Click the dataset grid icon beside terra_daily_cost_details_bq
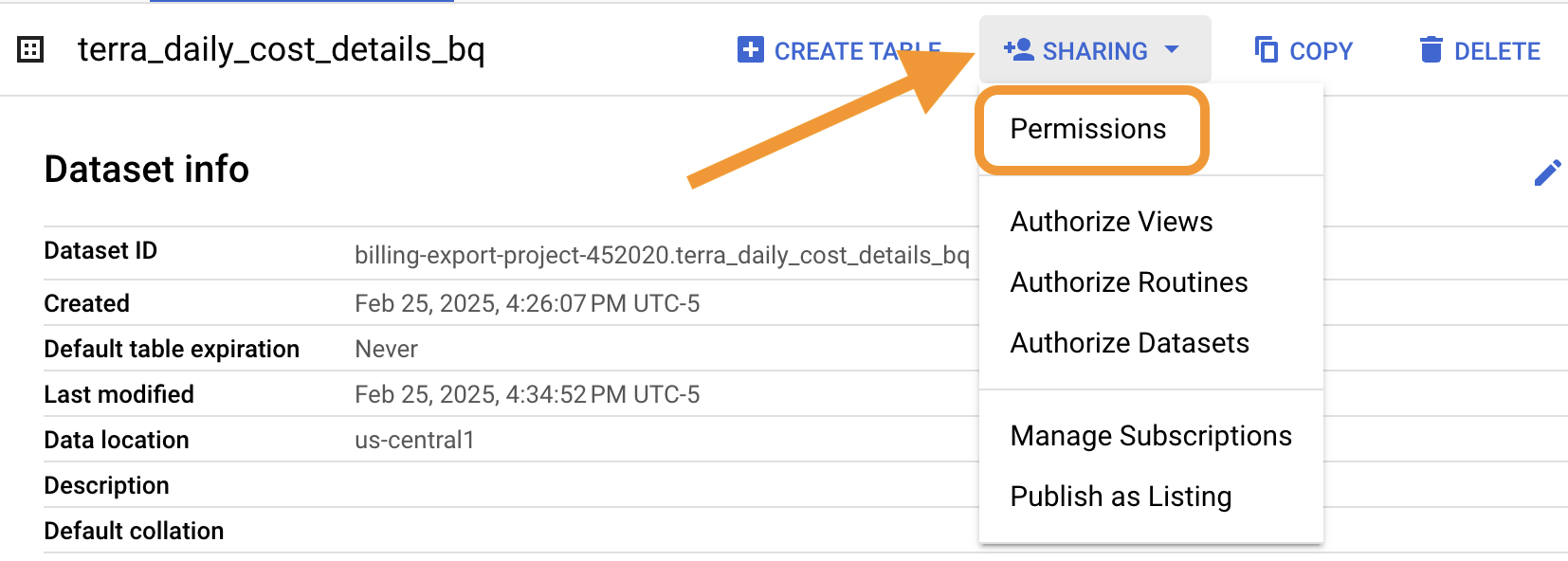The image size is (1568, 561). coord(30,49)
